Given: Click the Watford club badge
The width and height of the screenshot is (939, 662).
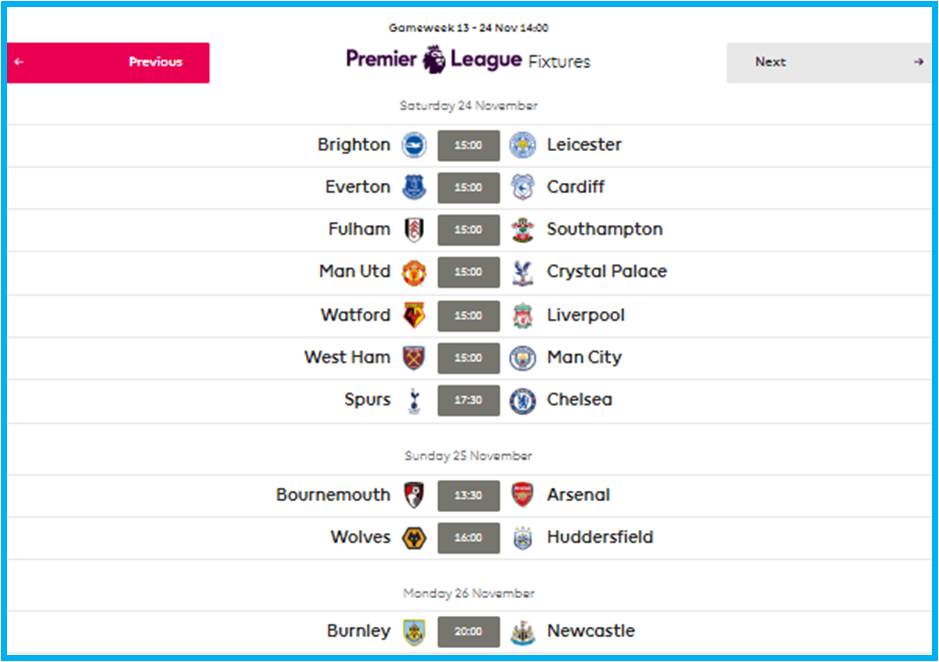Looking at the screenshot, I should coord(414,315).
